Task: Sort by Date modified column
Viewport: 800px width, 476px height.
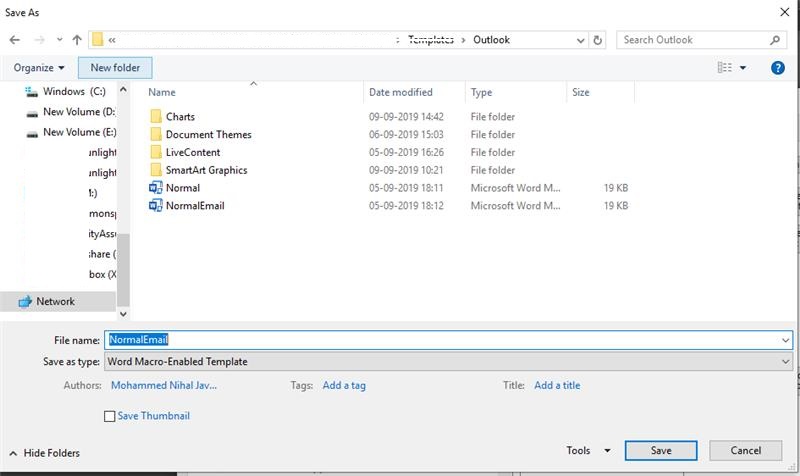Action: click(401, 92)
